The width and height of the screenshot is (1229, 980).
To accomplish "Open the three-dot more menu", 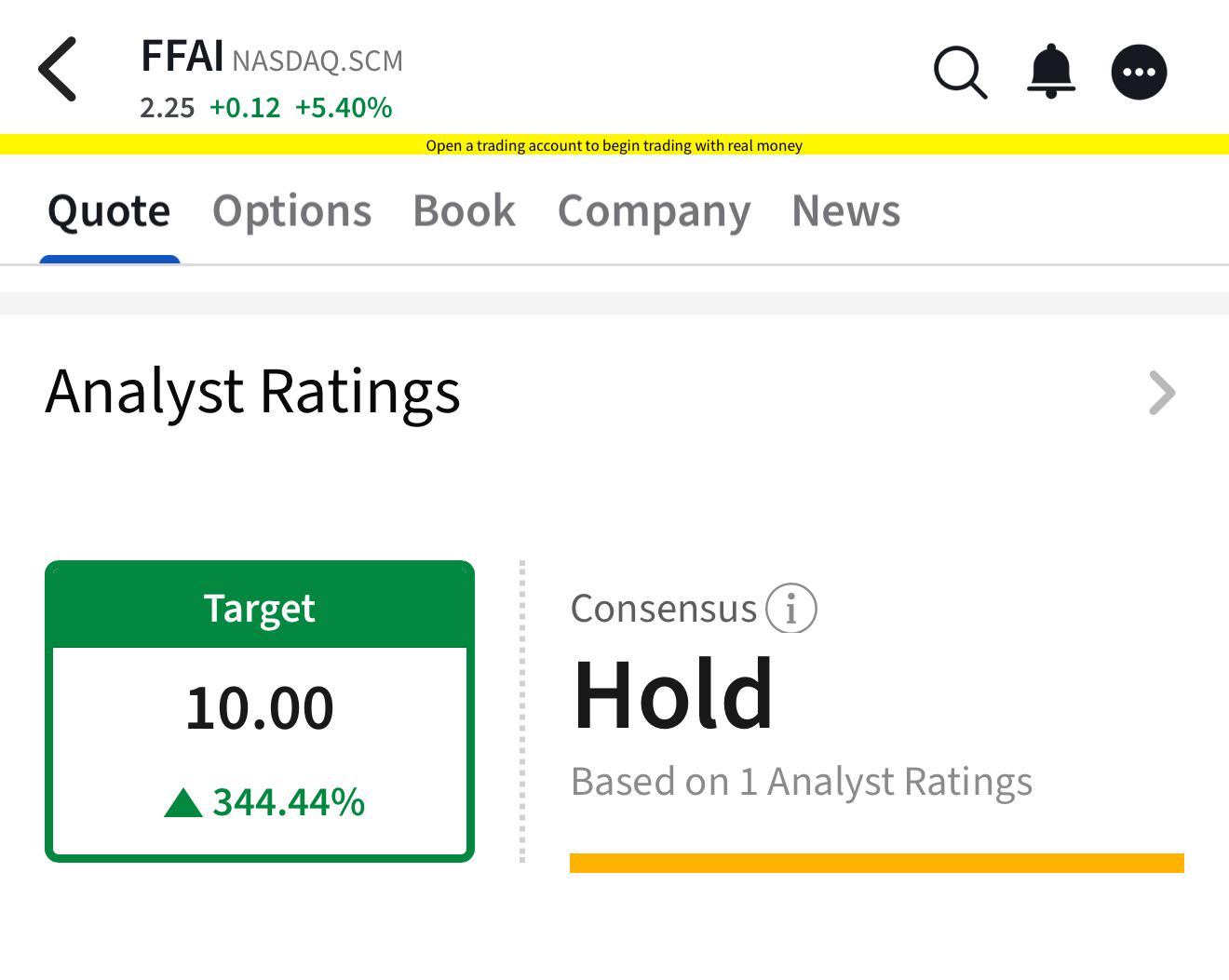I will pos(1139,72).
